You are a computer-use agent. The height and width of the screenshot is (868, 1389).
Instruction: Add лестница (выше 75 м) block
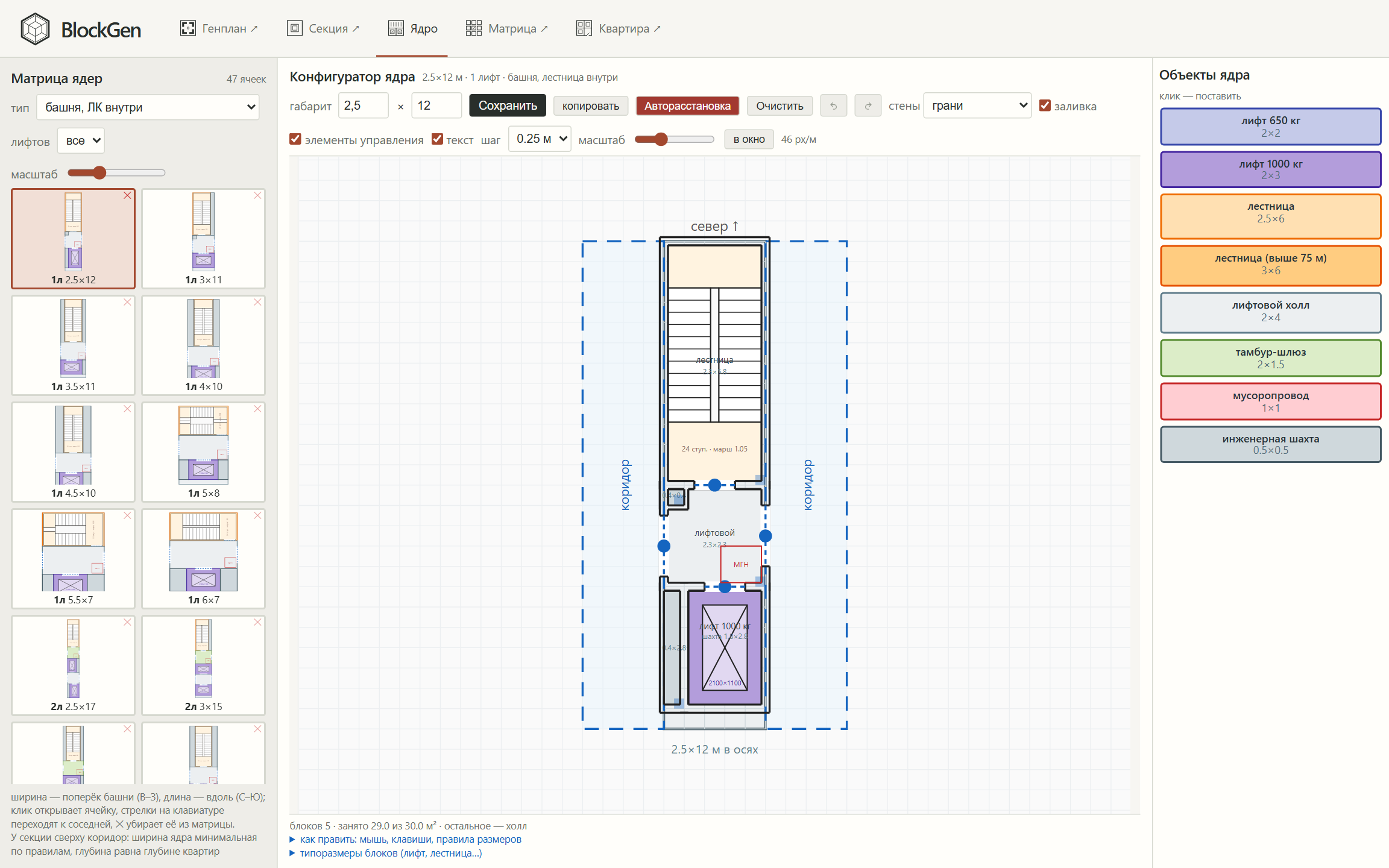tap(1271, 265)
